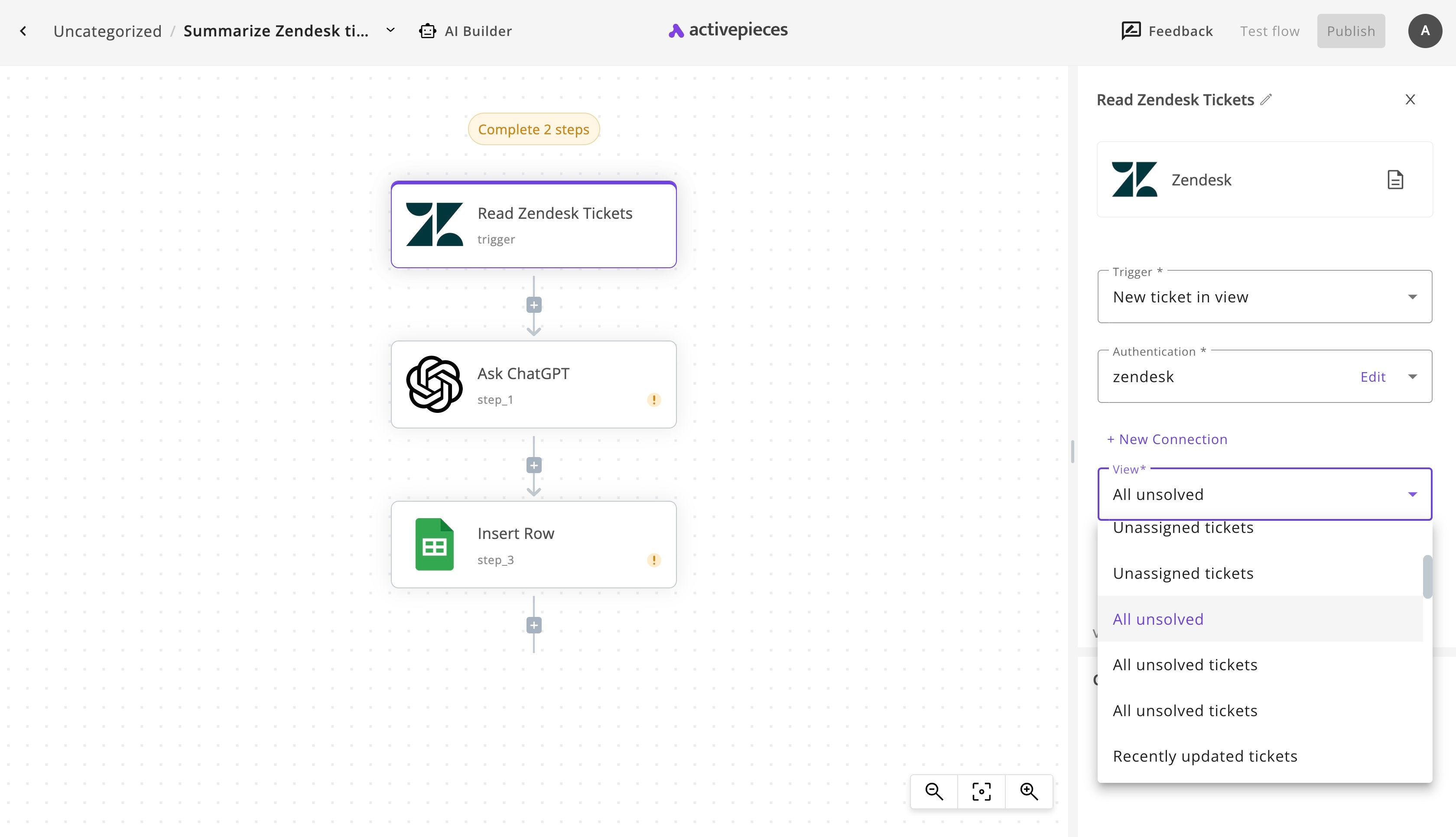Select the Ask ChatGPT step node
The image size is (1456, 837).
(533, 385)
